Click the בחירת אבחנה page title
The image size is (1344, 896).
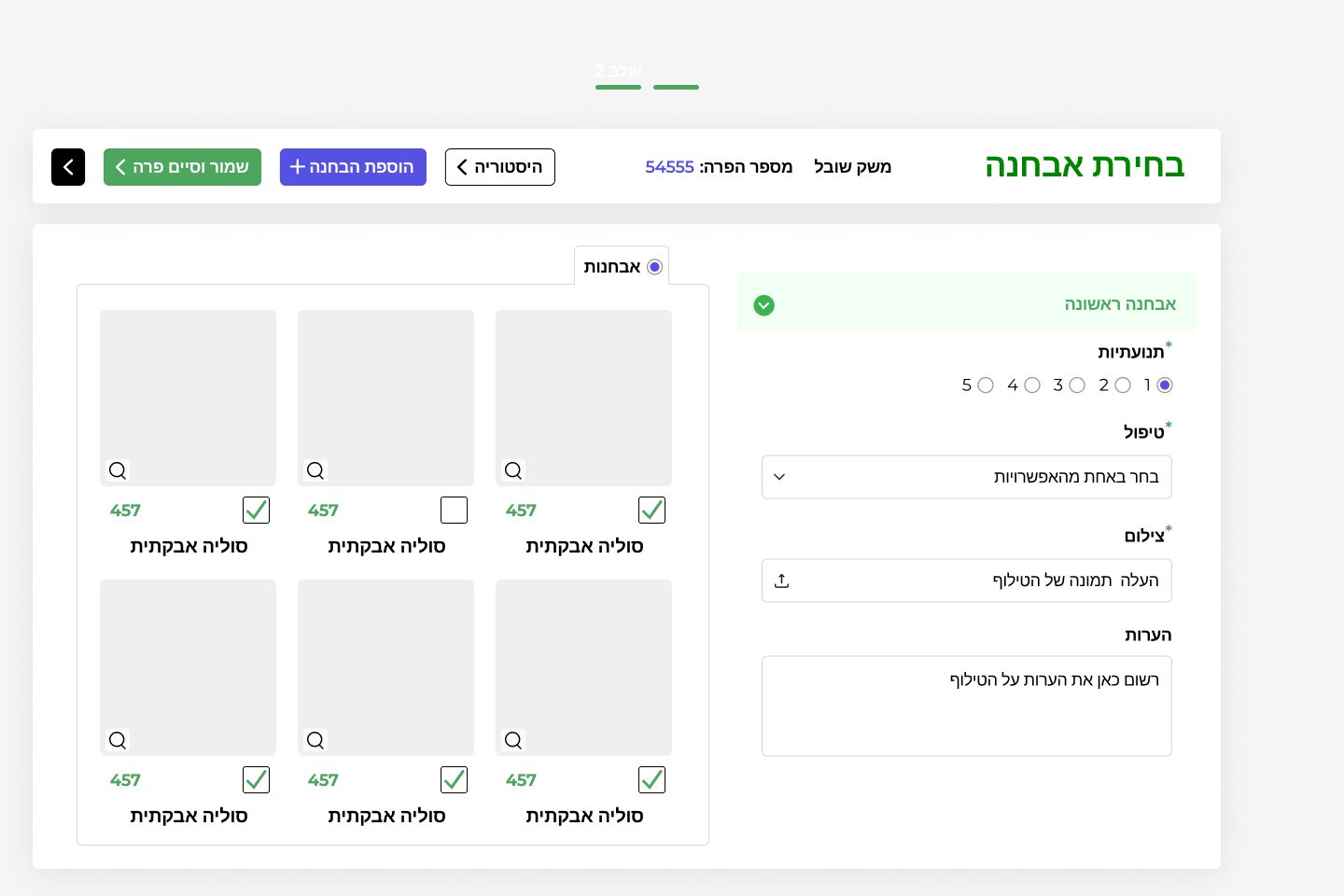tap(1085, 165)
